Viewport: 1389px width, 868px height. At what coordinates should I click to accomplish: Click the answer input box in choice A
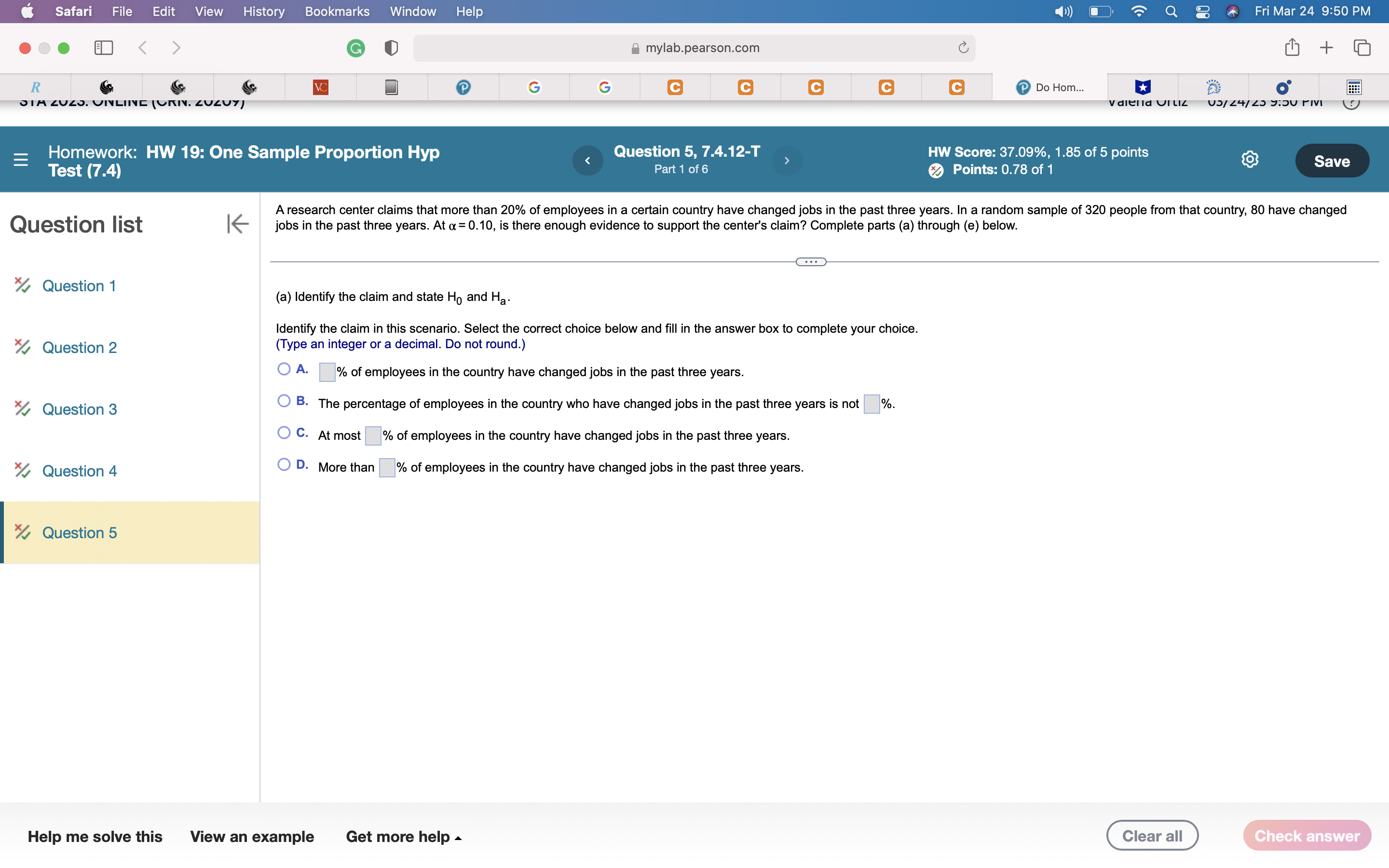(x=327, y=372)
